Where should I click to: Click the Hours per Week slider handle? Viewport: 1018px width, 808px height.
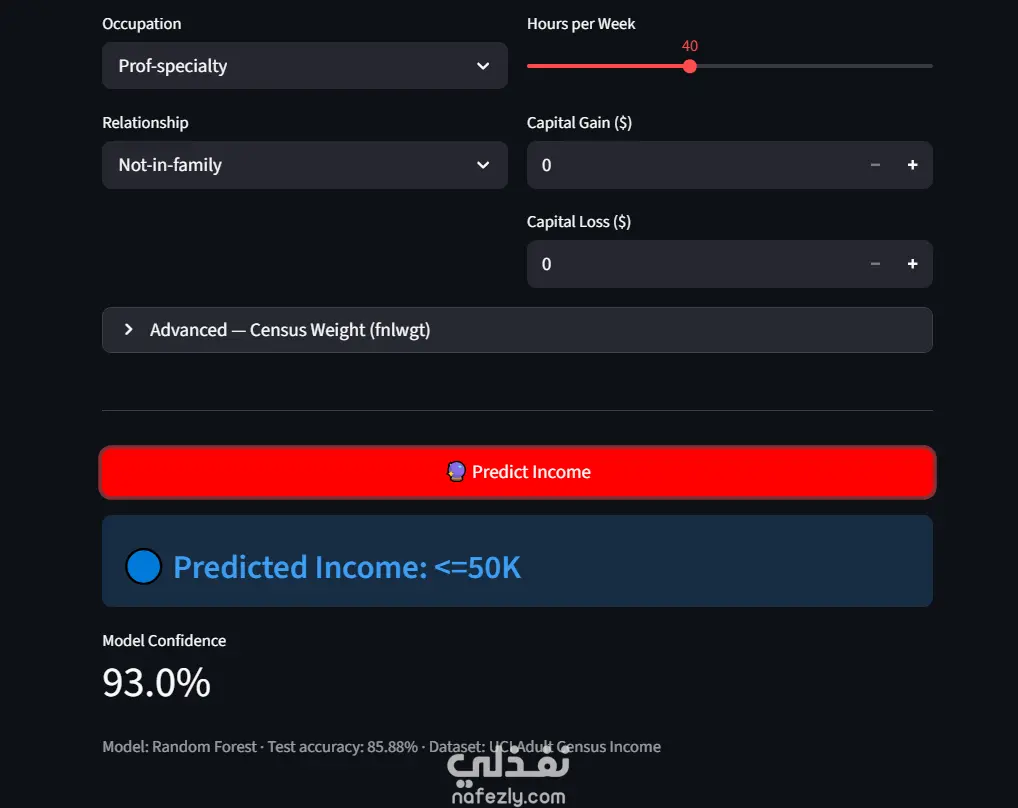coord(689,66)
